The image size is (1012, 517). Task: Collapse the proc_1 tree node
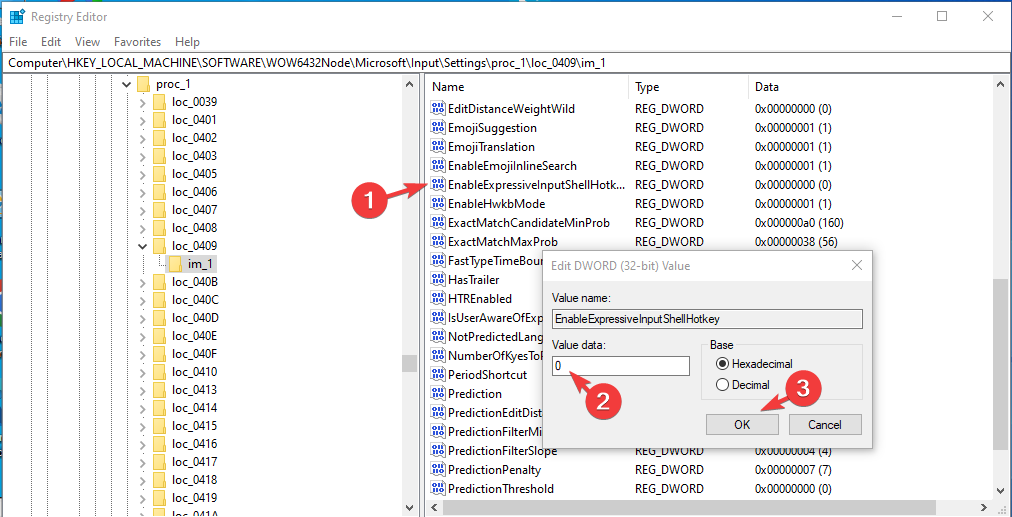(x=126, y=84)
